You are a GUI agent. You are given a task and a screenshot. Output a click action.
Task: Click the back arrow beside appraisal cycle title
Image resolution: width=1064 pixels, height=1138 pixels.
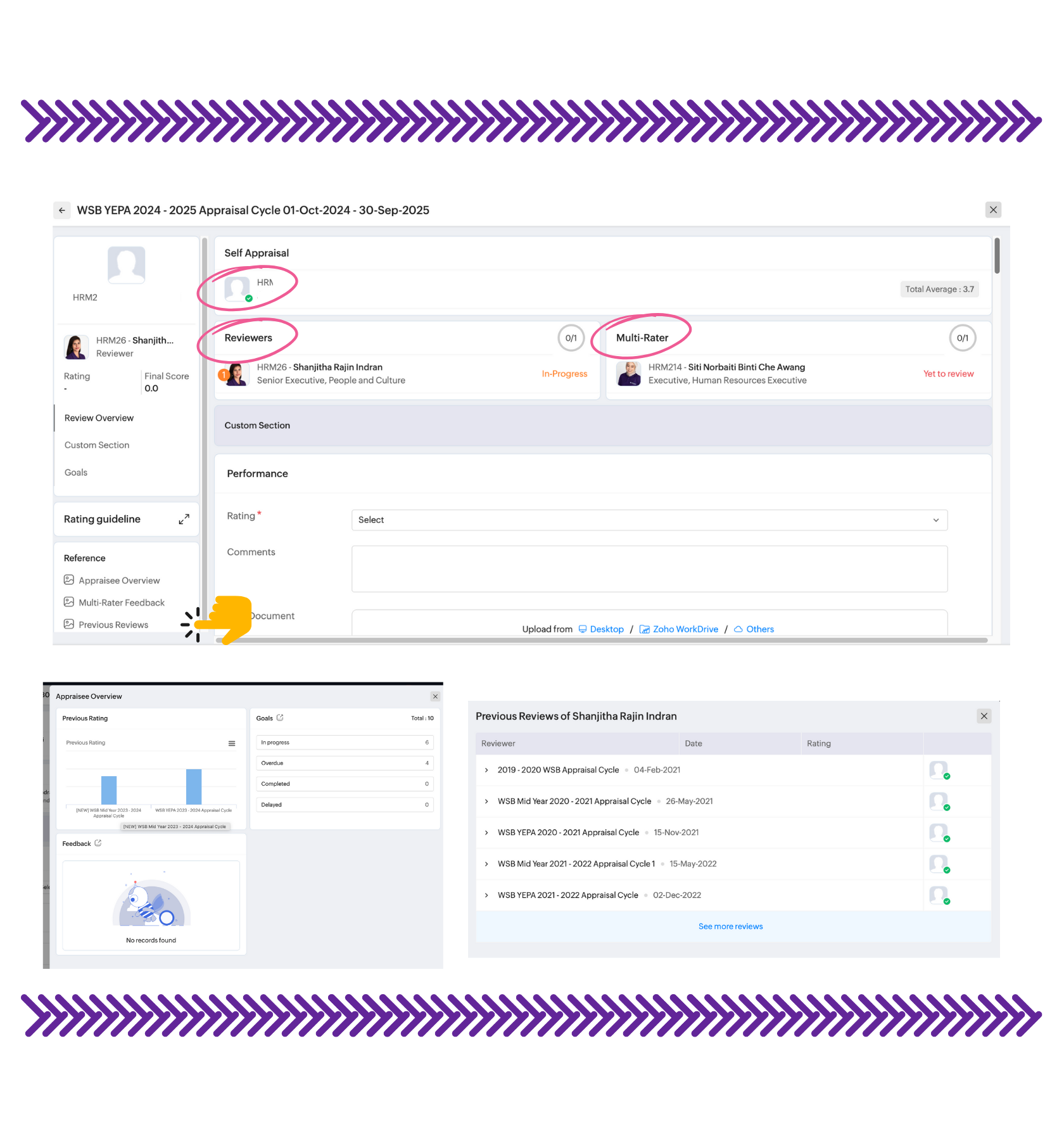[61, 210]
